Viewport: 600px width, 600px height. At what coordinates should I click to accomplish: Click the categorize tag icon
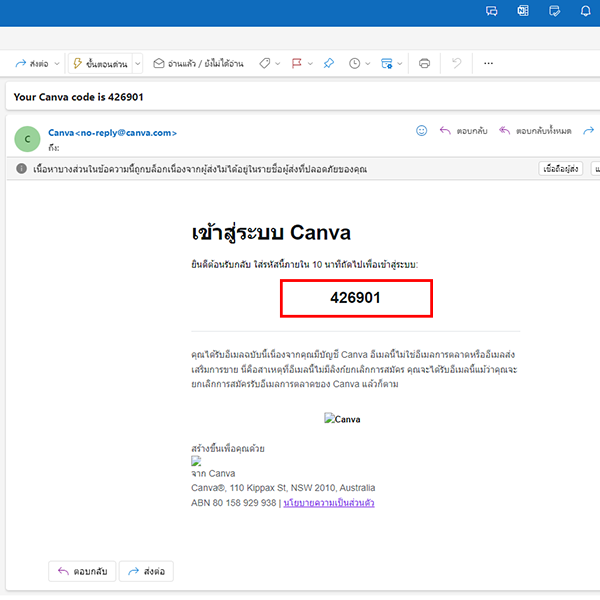point(264,64)
